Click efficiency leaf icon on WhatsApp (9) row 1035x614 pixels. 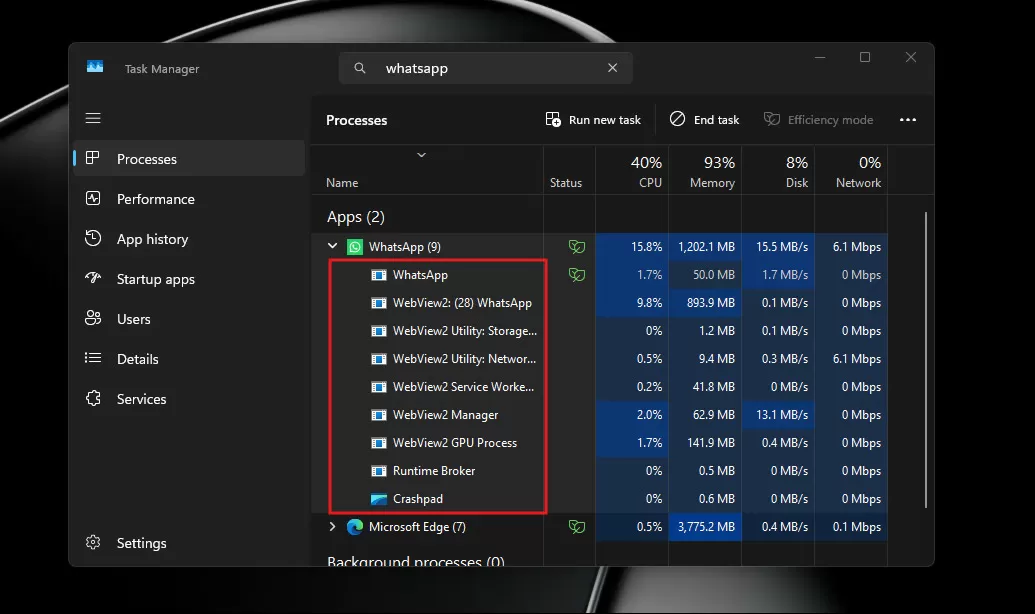tap(577, 247)
